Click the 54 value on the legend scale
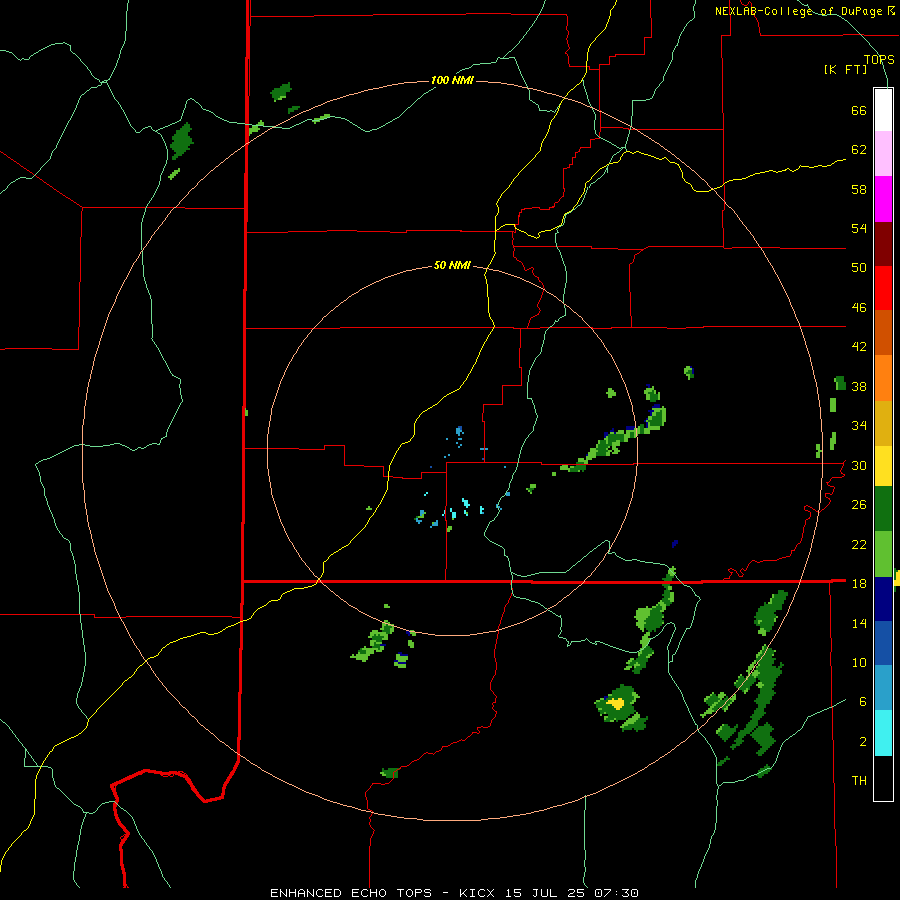The height and width of the screenshot is (900, 900). click(859, 228)
